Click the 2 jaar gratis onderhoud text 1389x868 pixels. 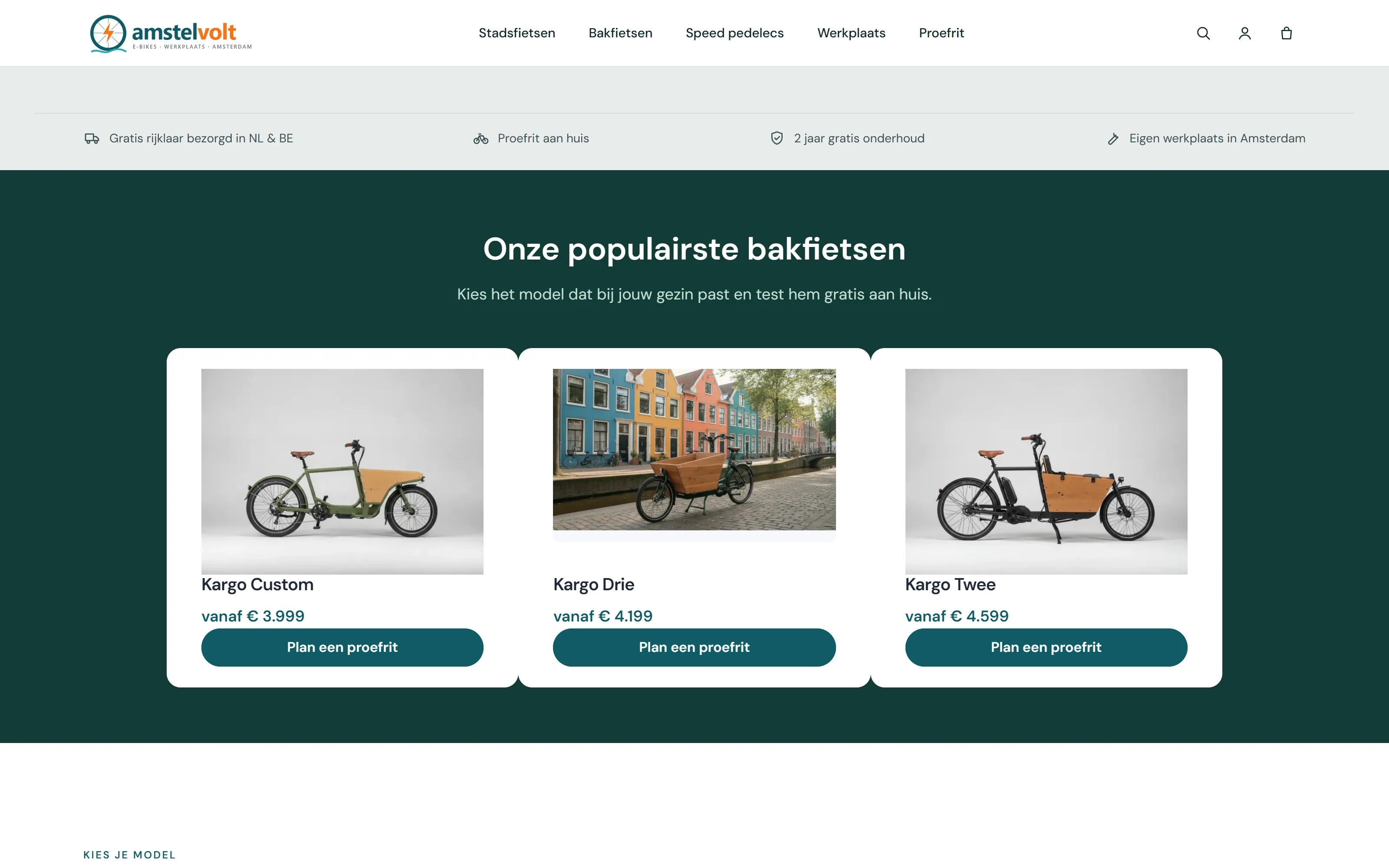(x=859, y=138)
